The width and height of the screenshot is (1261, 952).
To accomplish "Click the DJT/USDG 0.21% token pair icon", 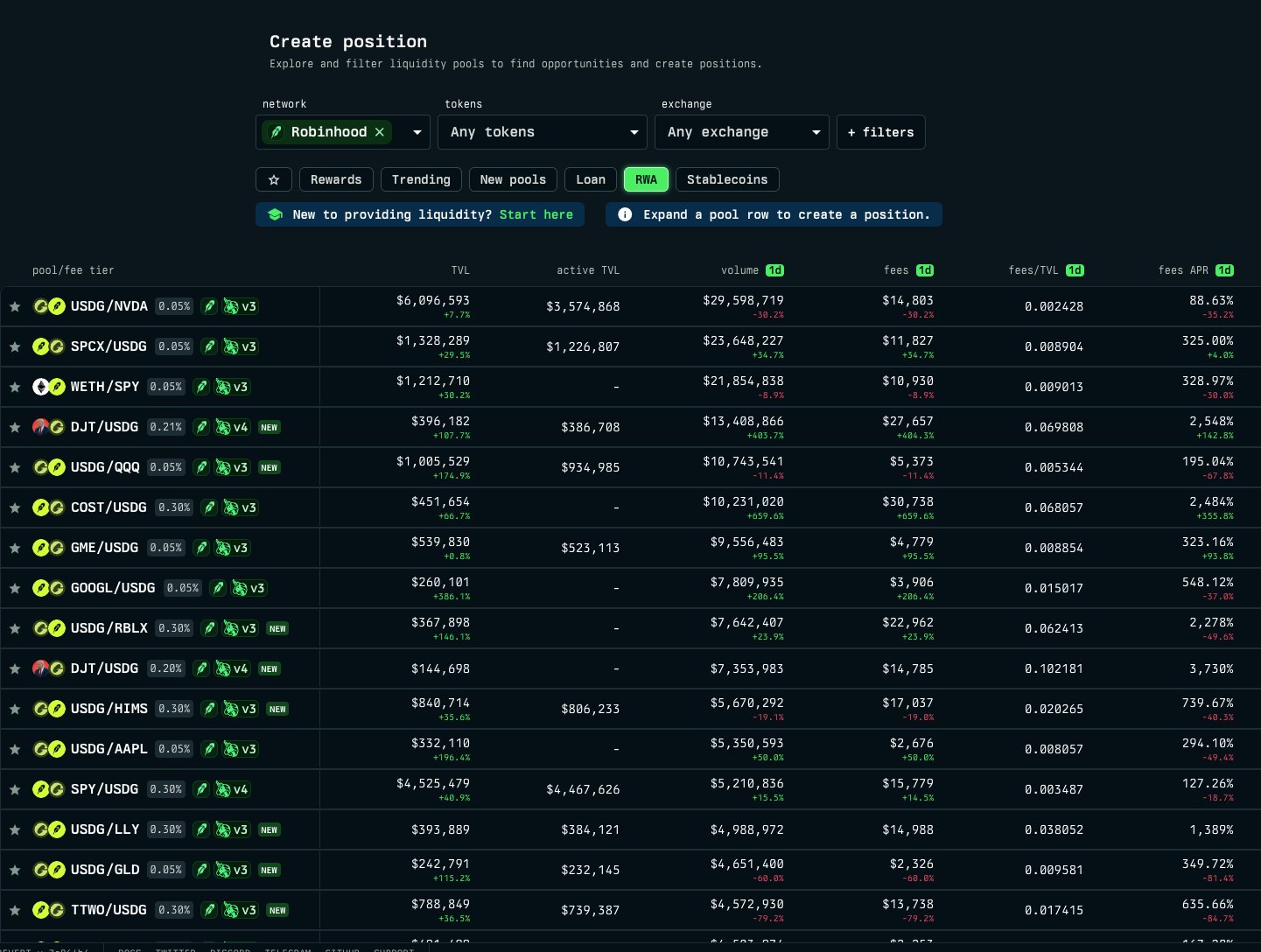I will click(49, 427).
